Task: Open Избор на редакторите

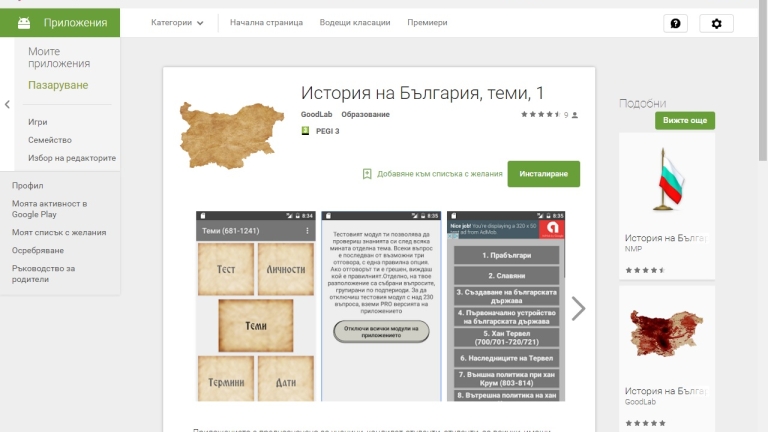Action: pos(72,158)
